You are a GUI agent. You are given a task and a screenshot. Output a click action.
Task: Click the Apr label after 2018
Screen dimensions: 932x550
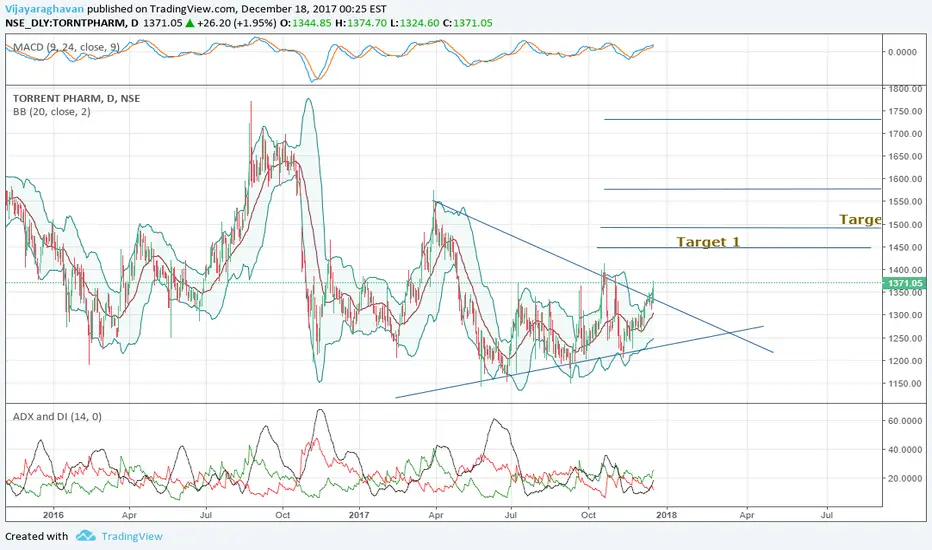[747, 515]
